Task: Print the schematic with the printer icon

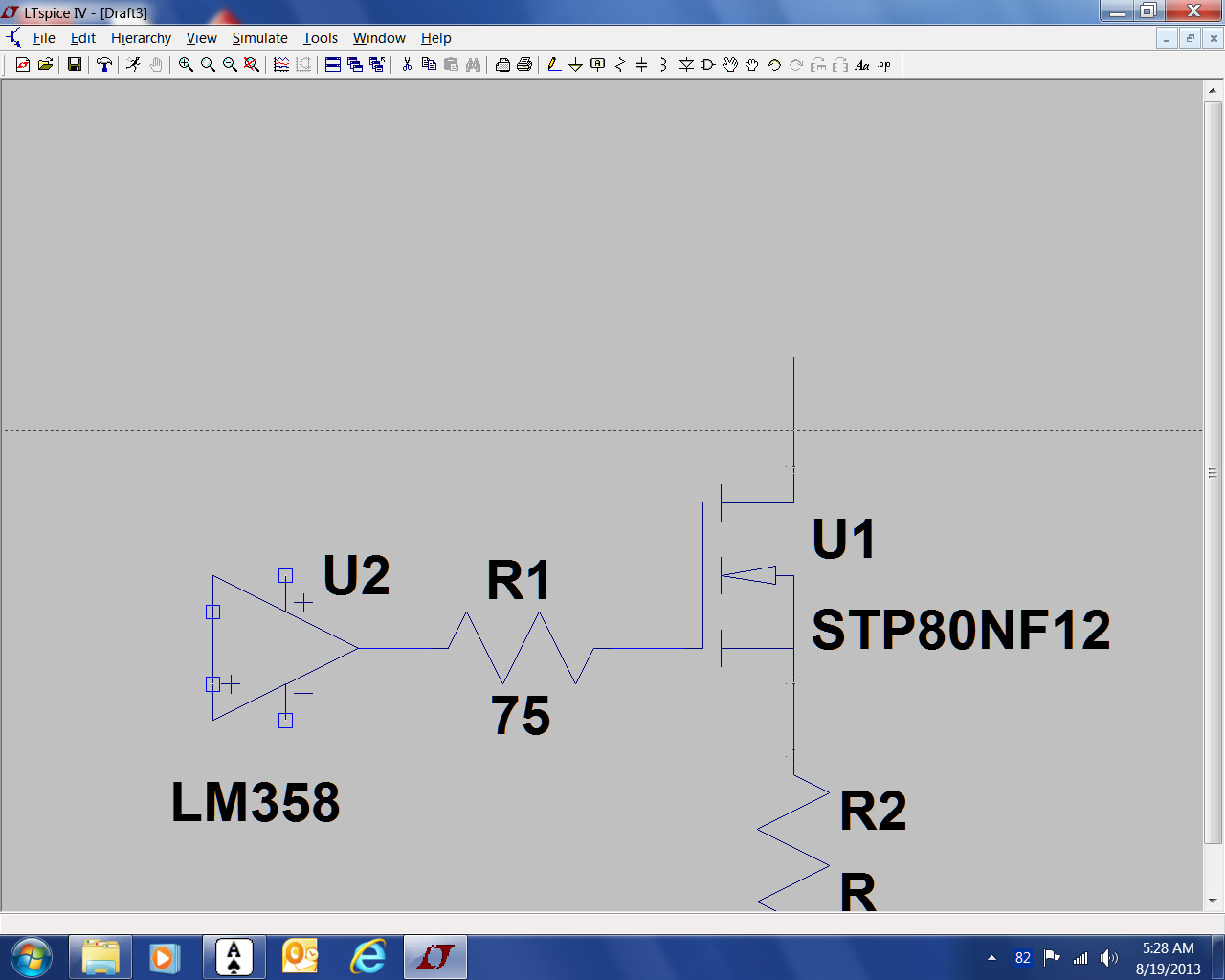Action: click(524, 65)
